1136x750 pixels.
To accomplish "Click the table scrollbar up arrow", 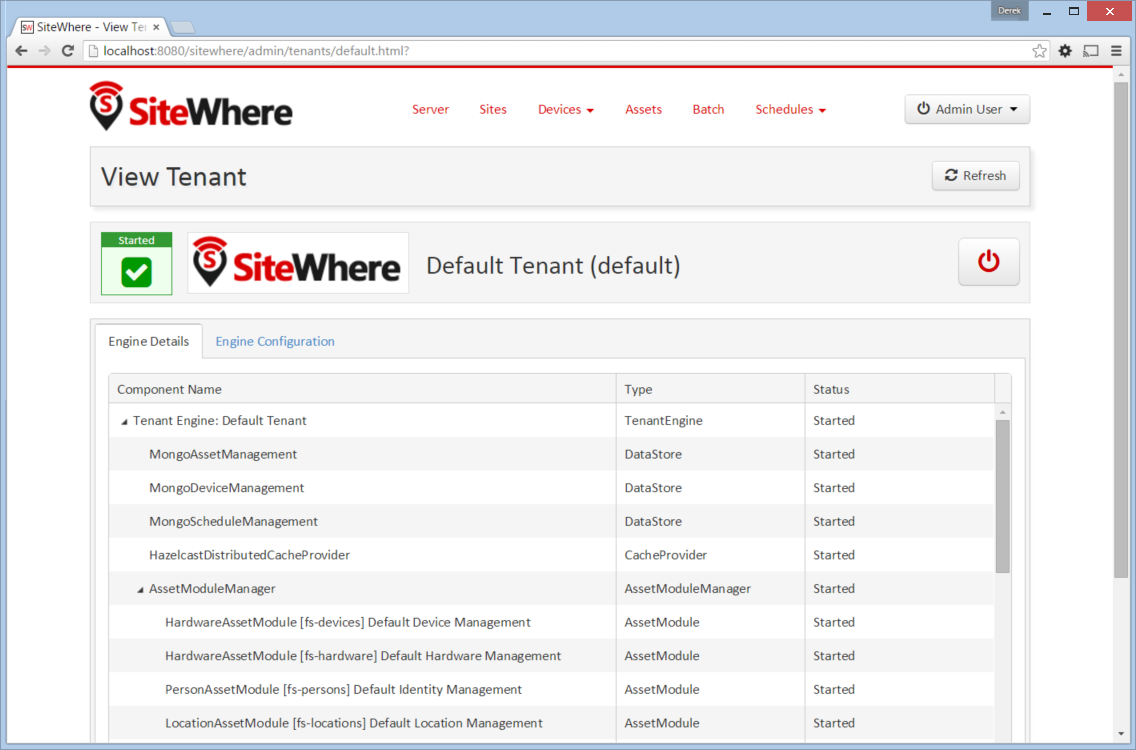I will tap(1003, 412).
